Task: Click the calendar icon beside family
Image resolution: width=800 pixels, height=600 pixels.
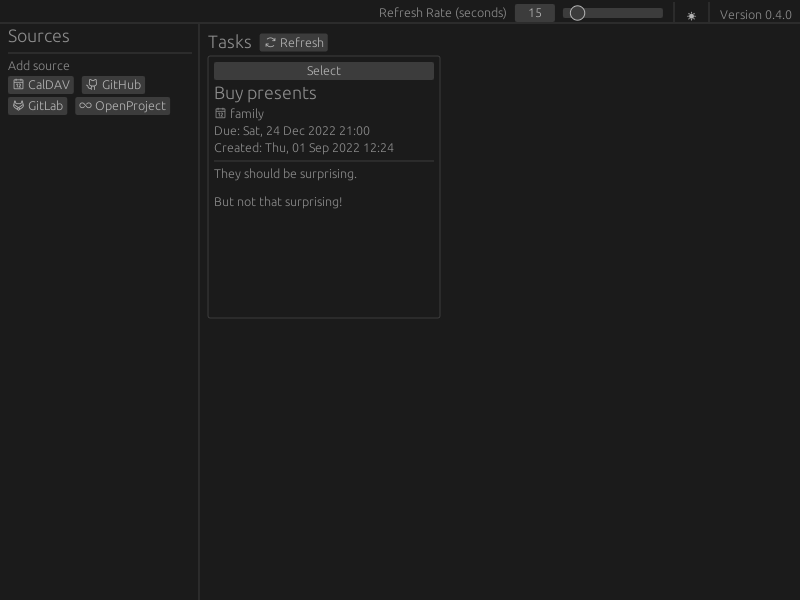Action: point(220,113)
